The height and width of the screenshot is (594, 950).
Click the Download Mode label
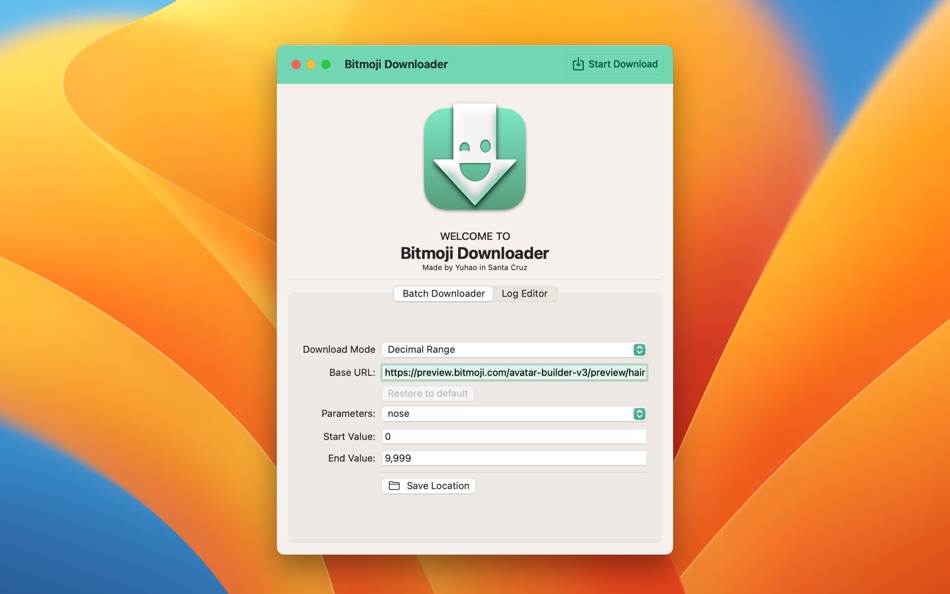click(339, 350)
